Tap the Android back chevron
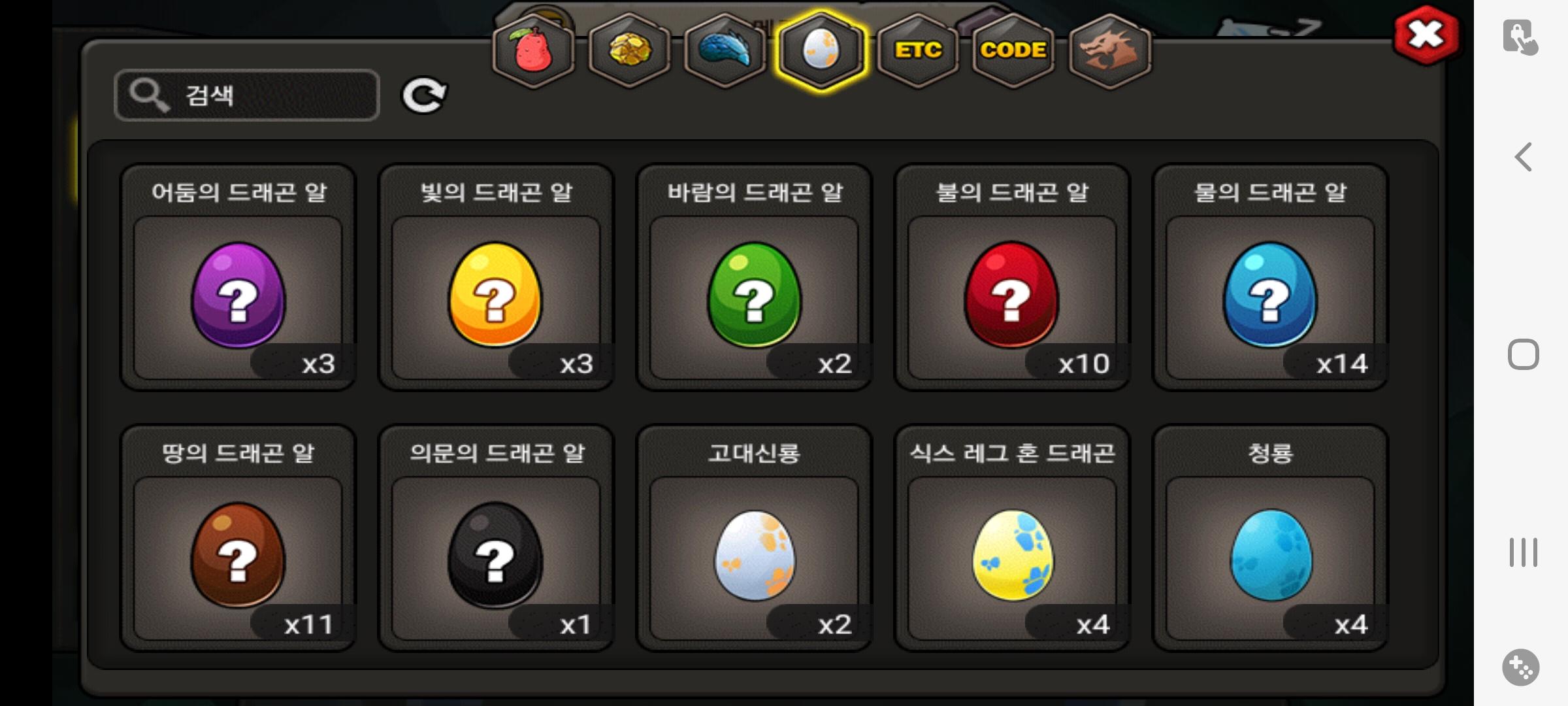Viewport: 1568px width, 706px height. (x=1524, y=157)
